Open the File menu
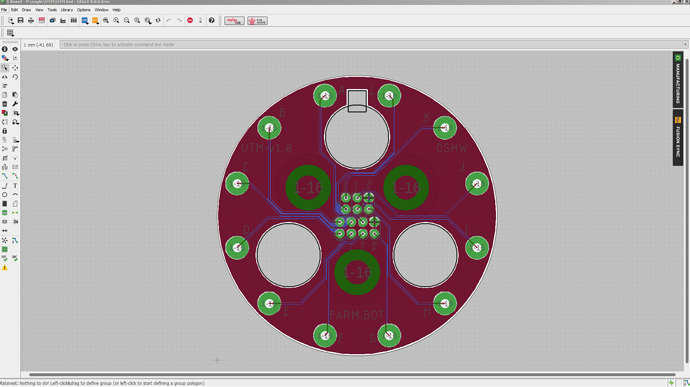690x387 pixels. coord(4,10)
